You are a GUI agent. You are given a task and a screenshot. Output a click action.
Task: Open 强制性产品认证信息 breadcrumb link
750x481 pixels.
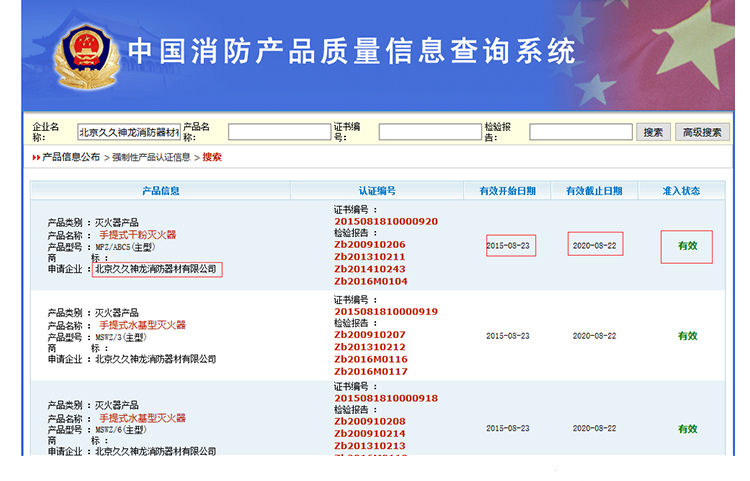pos(150,157)
